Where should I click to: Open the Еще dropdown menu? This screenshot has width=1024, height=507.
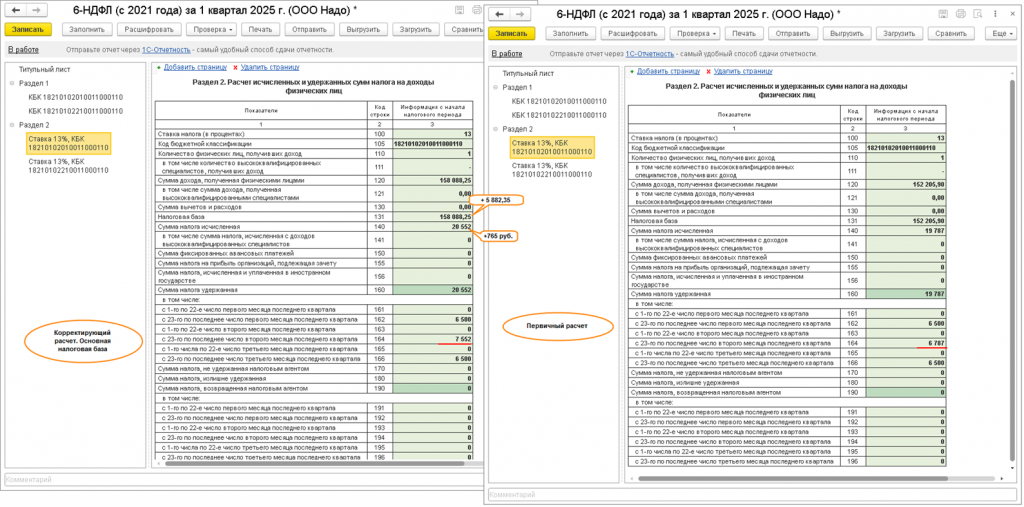[1002, 33]
